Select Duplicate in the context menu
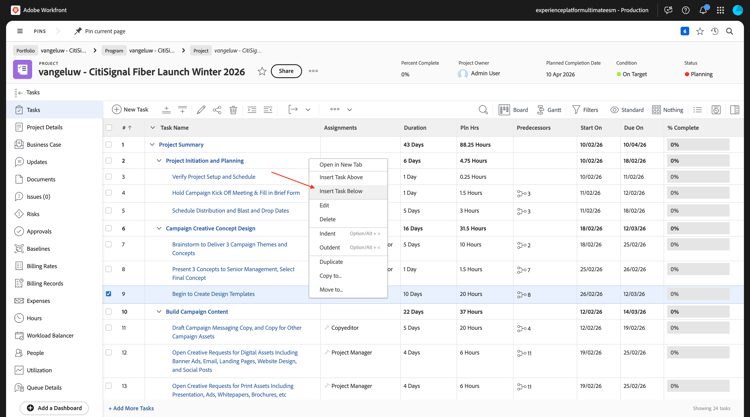This screenshot has height=417, width=750. click(331, 262)
